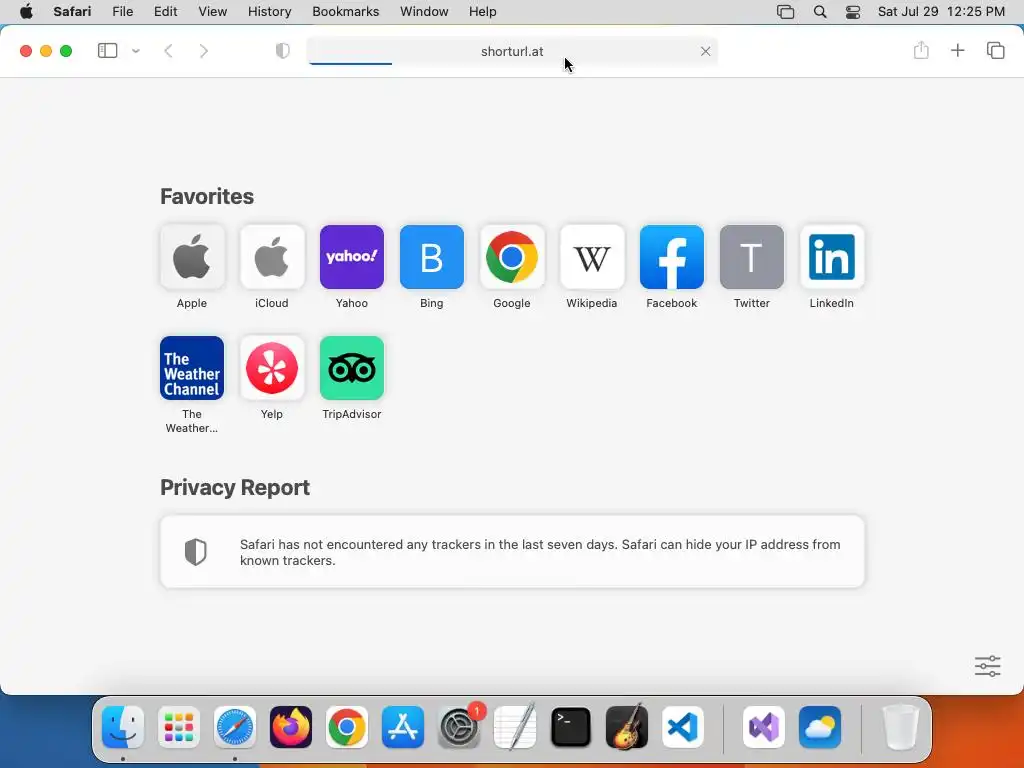Open Terminal from the Dock

(571, 727)
